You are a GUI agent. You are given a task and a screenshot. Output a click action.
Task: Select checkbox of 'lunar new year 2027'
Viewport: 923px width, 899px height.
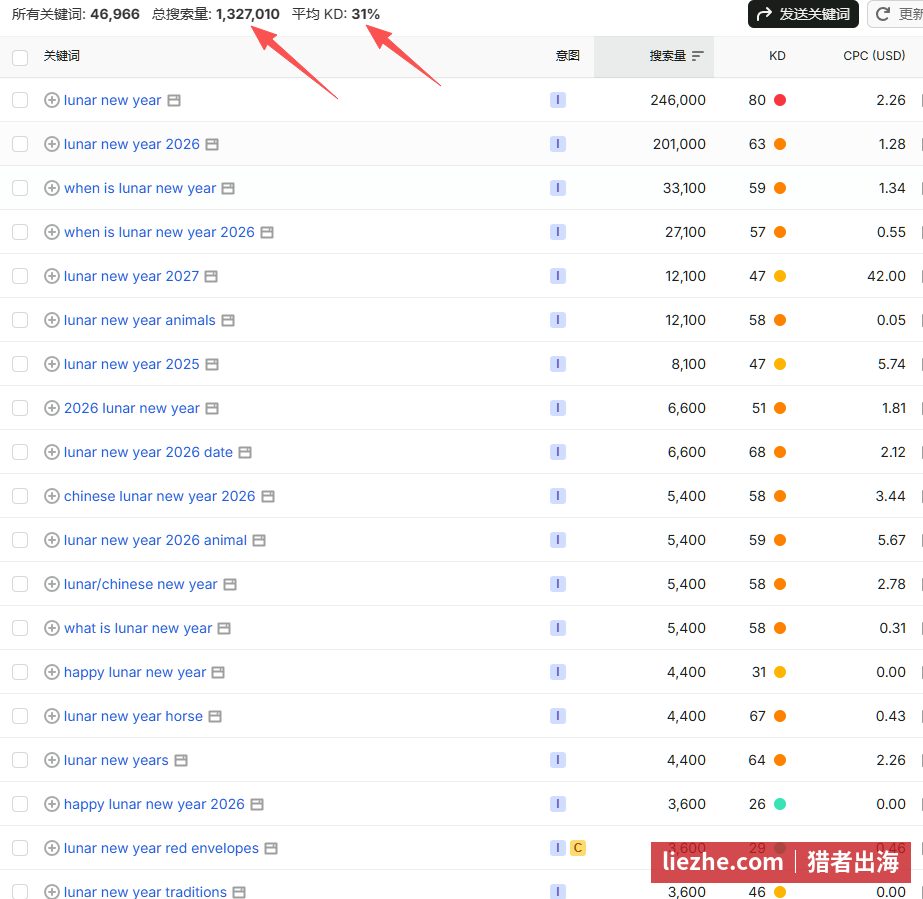pos(20,276)
